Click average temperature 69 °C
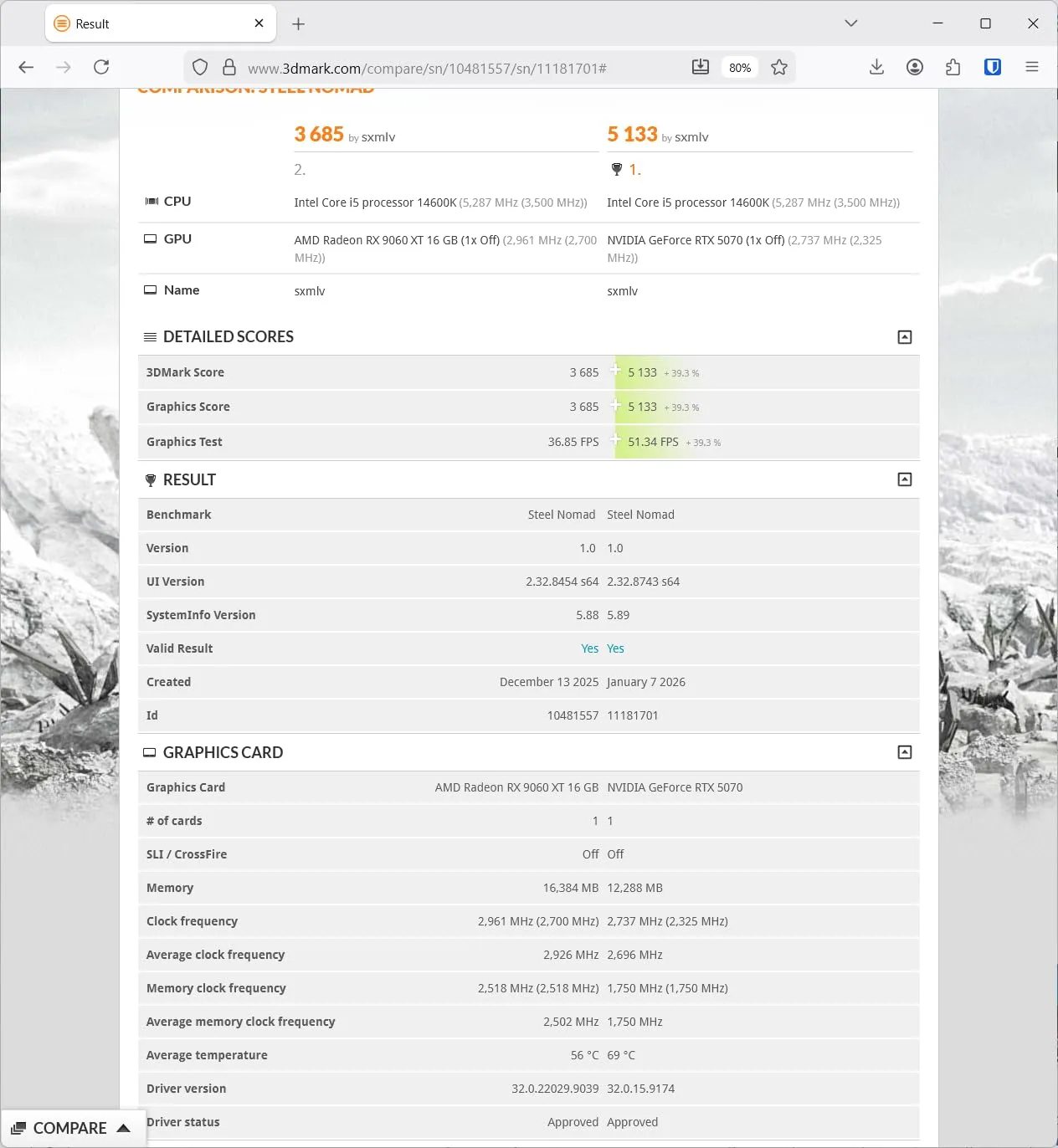 click(x=621, y=1055)
